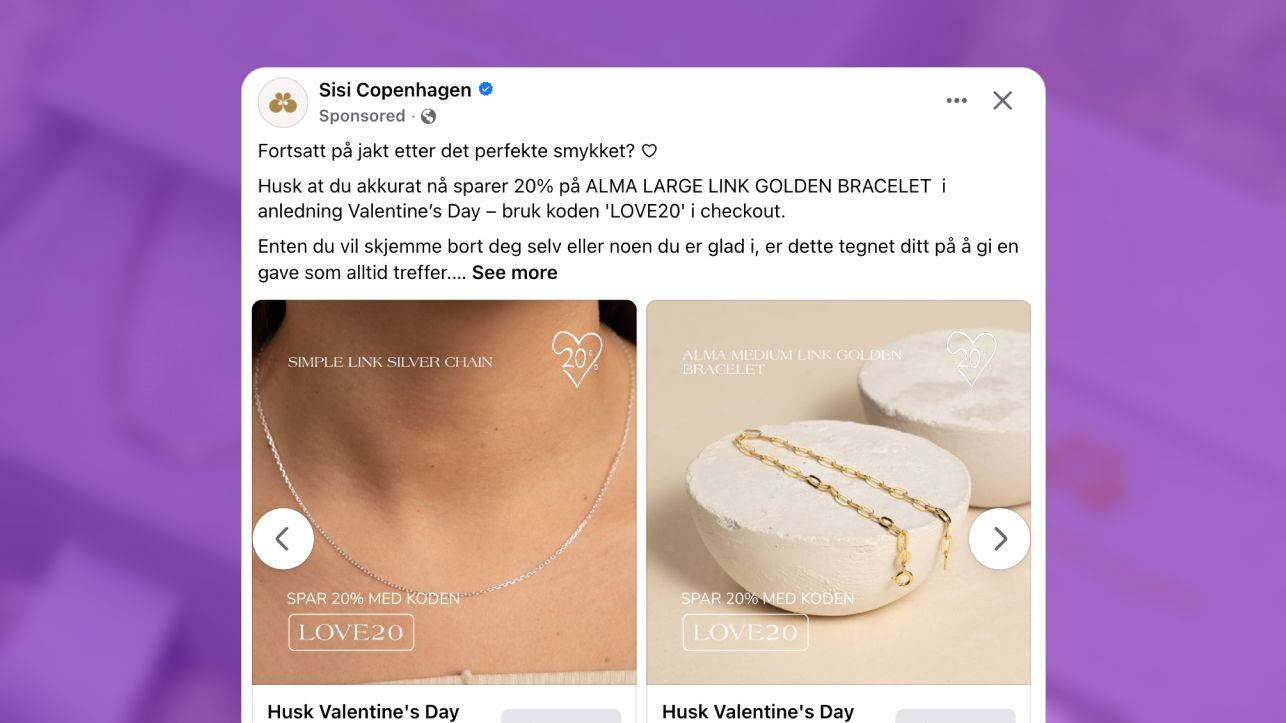Click LOVE20 code box on bracelet card

click(746, 632)
